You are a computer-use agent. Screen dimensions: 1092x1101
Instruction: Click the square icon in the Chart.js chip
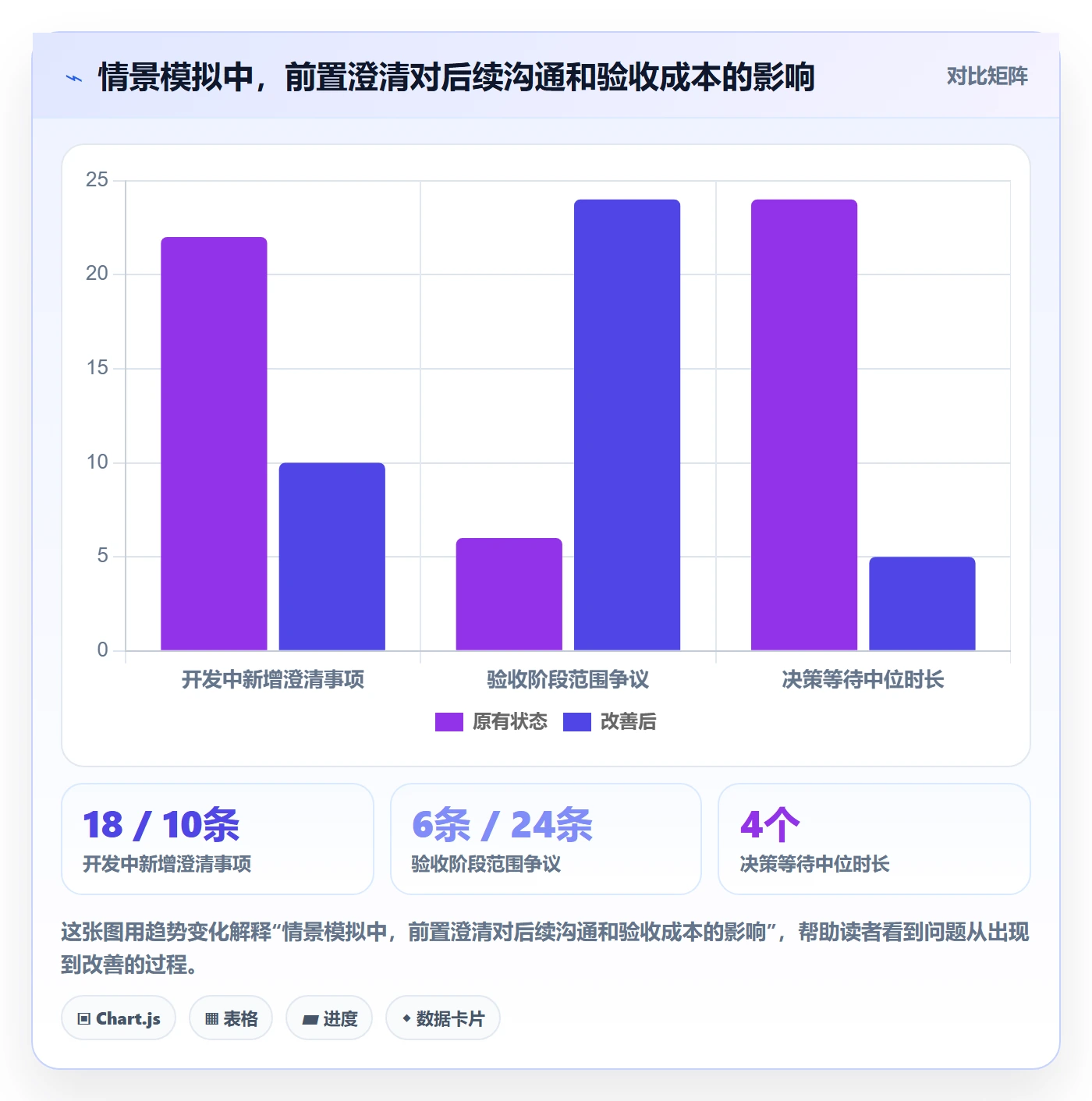coord(84,1019)
